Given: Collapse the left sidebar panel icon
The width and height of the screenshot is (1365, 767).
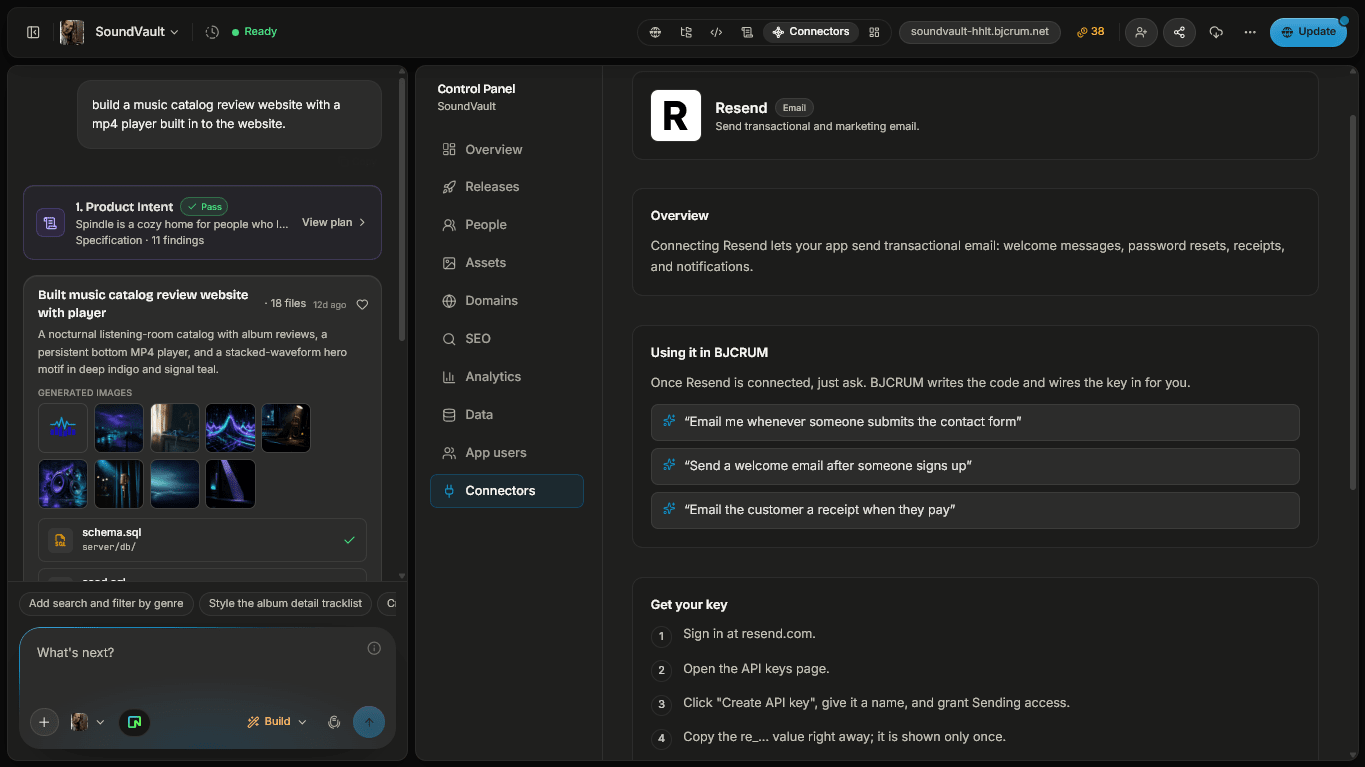Looking at the screenshot, I should 33,32.
